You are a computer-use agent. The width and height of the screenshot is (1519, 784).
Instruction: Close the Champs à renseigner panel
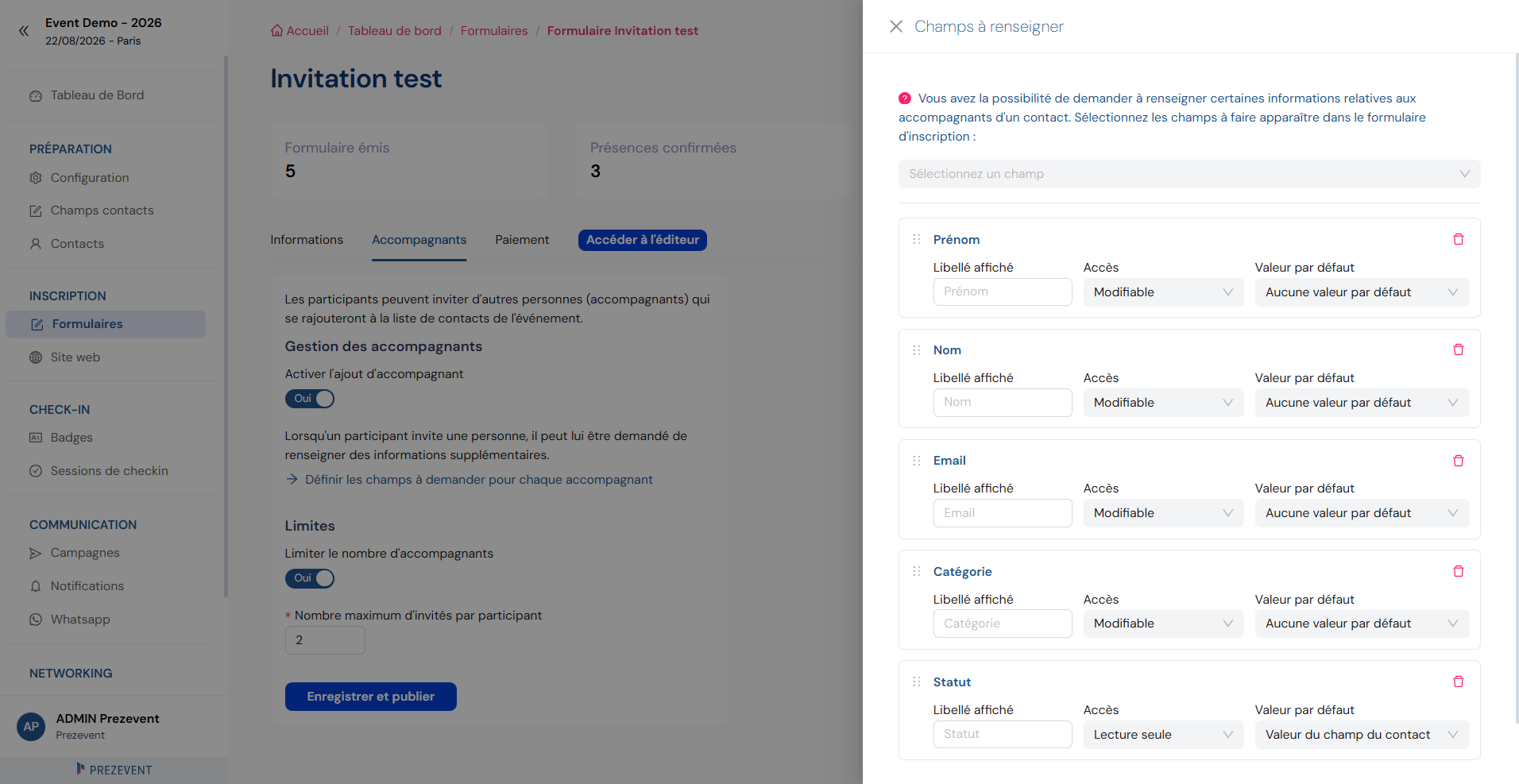coord(896,26)
